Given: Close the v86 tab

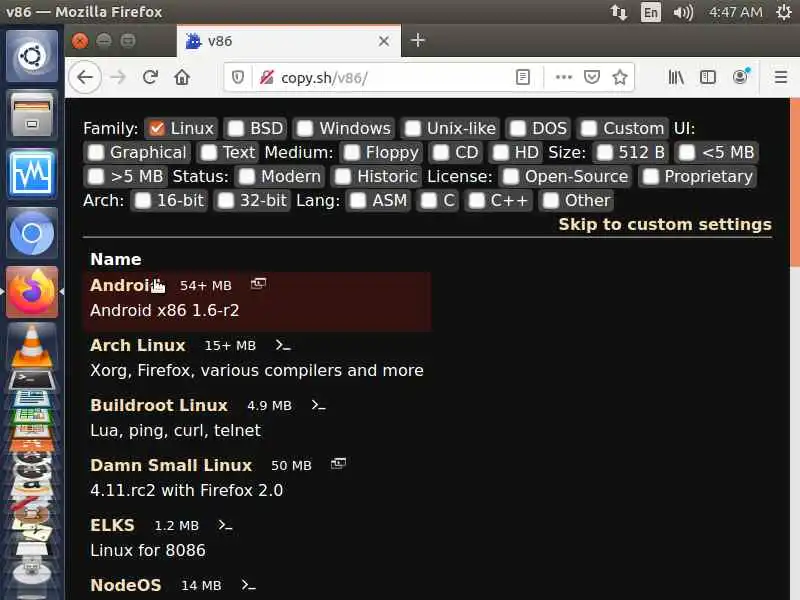Looking at the screenshot, I should pyautogui.click(x=384, y=41).
